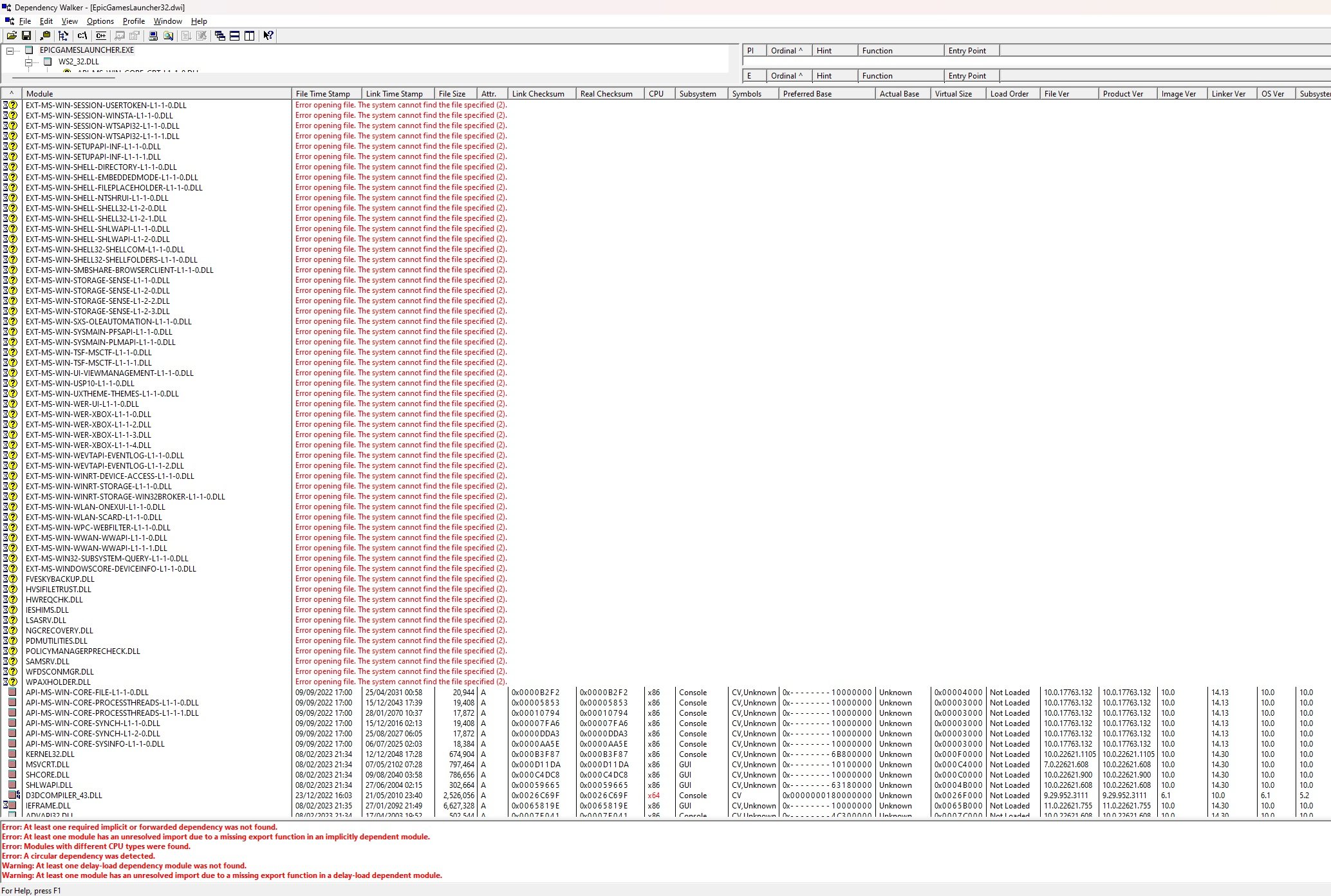1331x896 pixels.
Task: Toggle the Full Paths c:\ button
Action: pyautogui.click(x=82, y=36)
